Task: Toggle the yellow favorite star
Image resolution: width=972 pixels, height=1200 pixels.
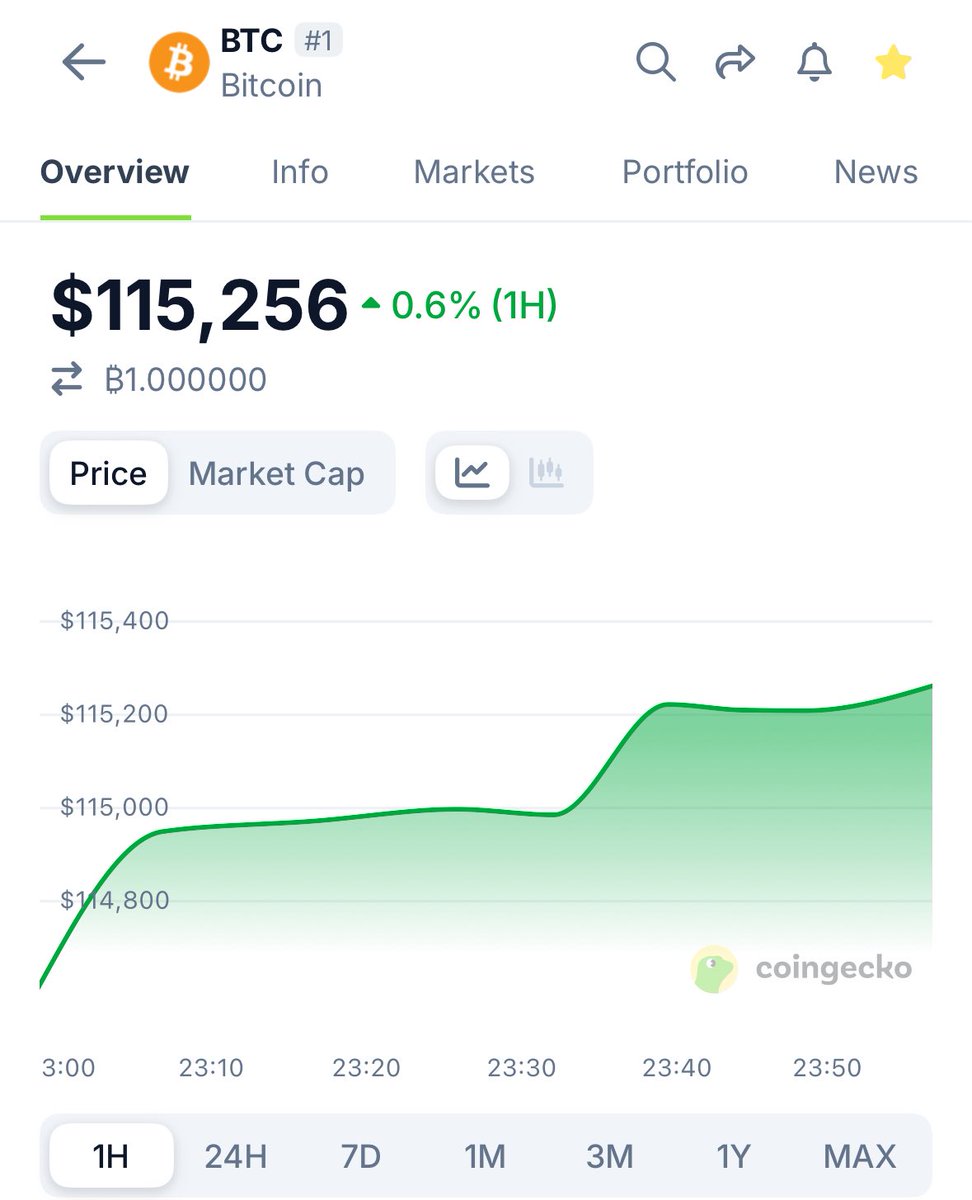Action: pyautogui.click(x=893, y=63)
